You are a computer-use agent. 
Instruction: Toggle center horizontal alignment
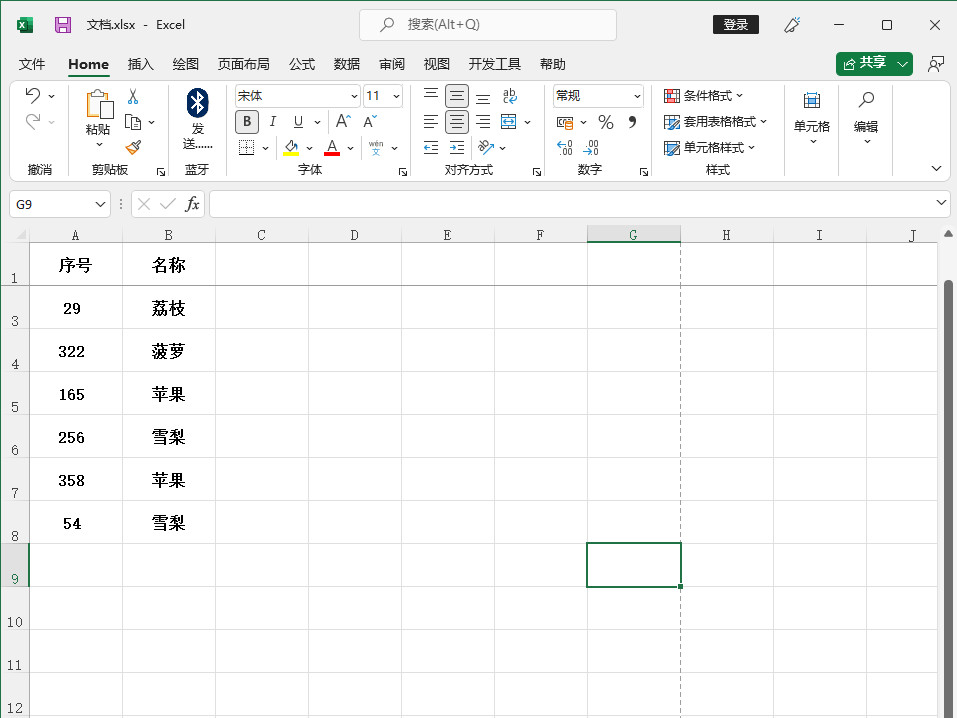457,121
